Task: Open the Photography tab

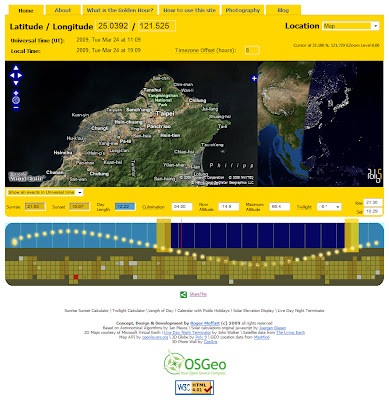Action: tap(243, 10)
